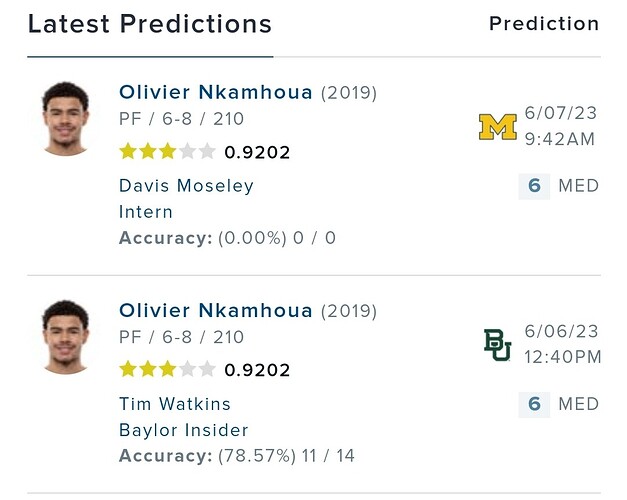This screenshot has height=500, width=627.
Task: Click the Prediction column header
Action: [x=543, y=24]
